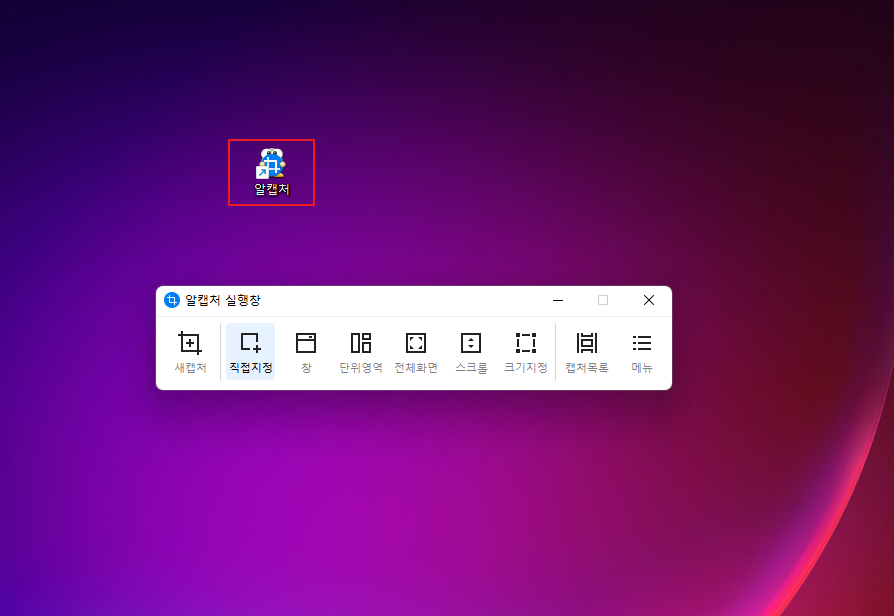Select the 직접지정 capture mode
This screenshot has height=616, width=894.
pos(251,352)
